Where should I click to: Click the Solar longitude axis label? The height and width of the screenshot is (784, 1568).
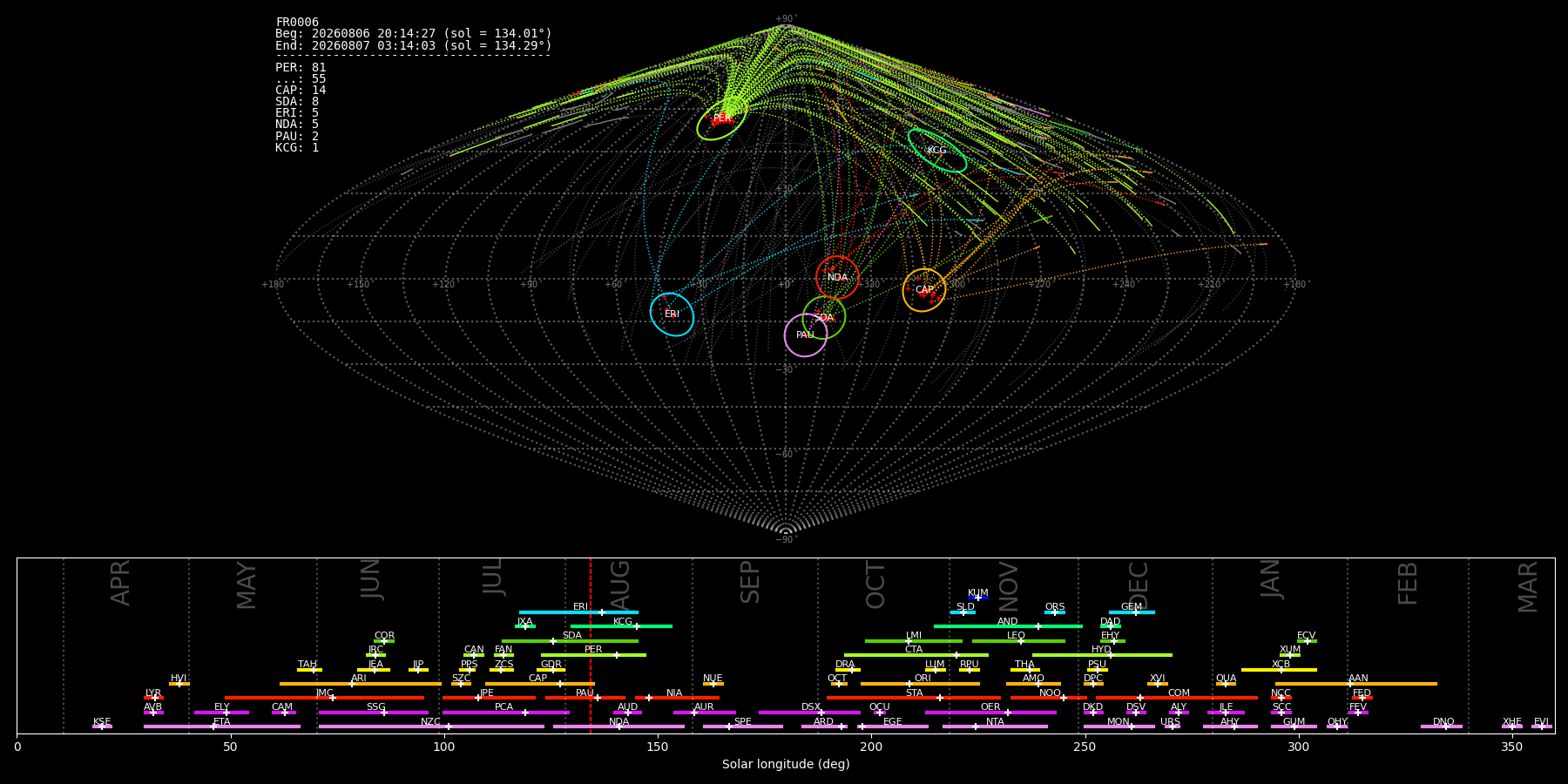tap(786, 765)
